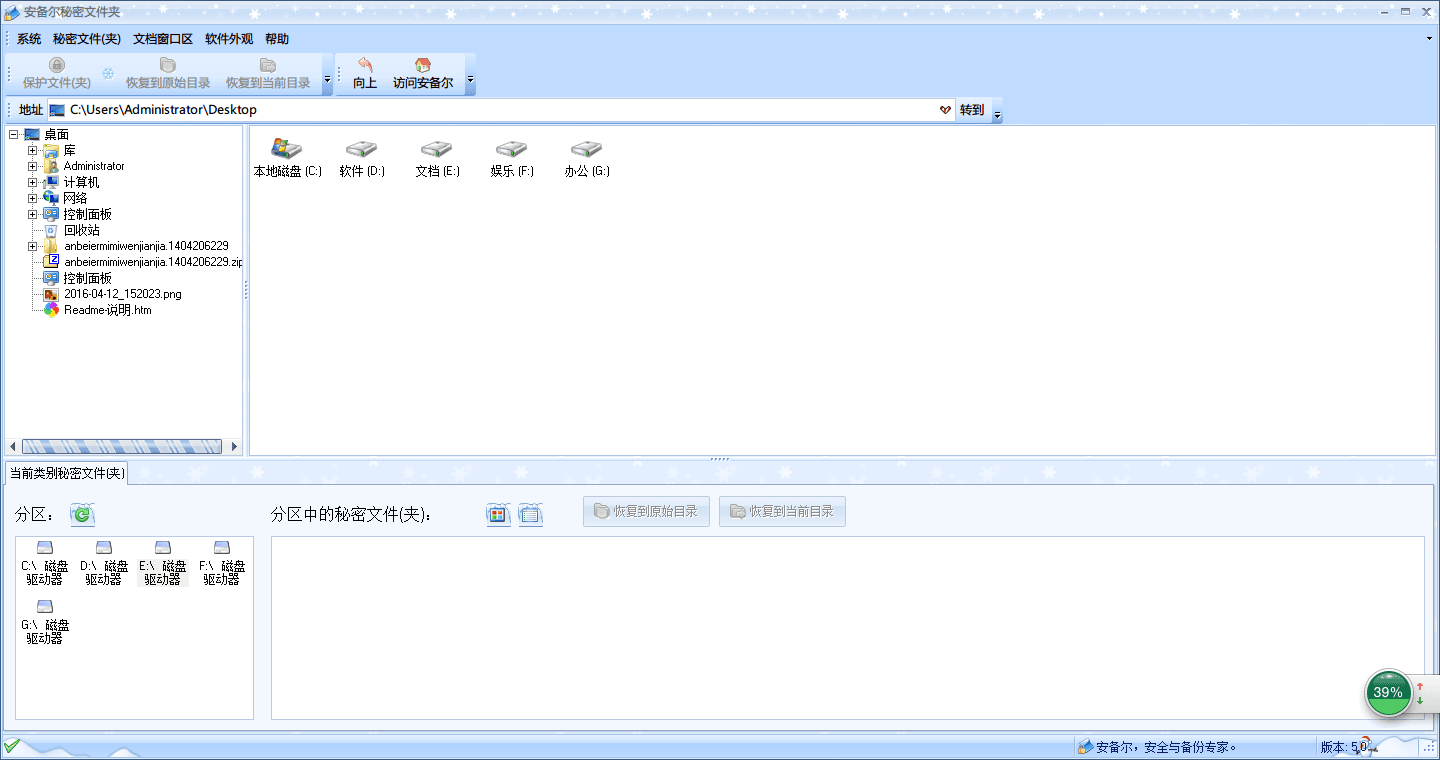Click in the address path field
This screenshot has height=760, width=1440.
[500, 110]
